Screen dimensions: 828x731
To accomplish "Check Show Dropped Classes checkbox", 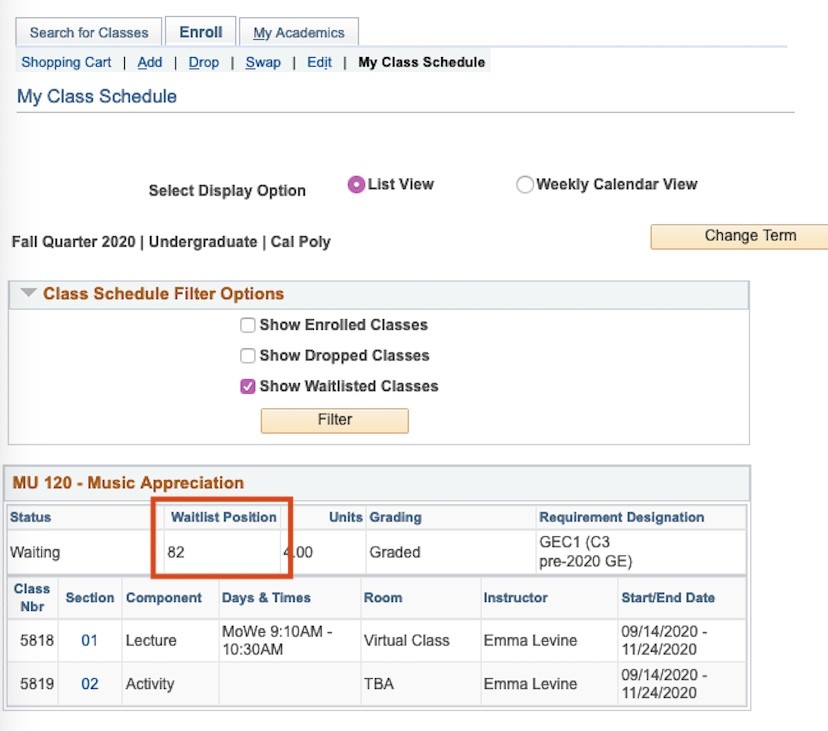I will [248, 355].
